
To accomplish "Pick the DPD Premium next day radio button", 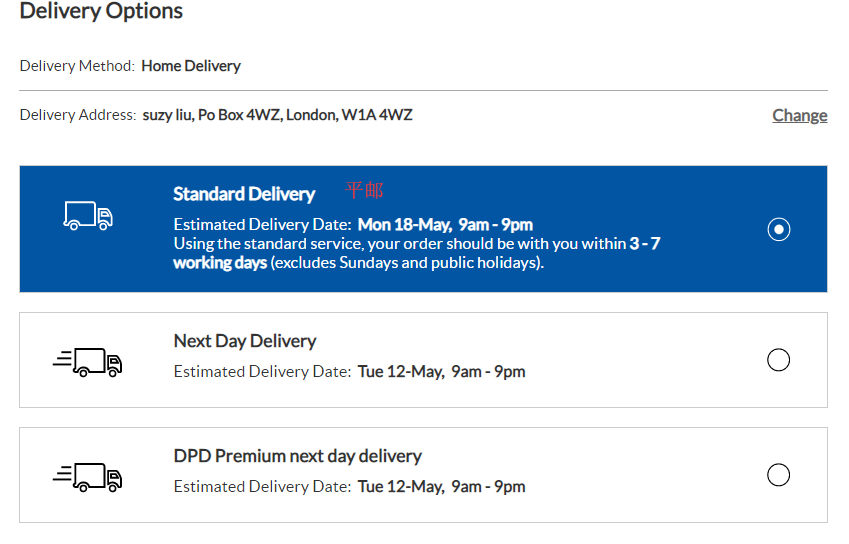I will coord(779,475).
